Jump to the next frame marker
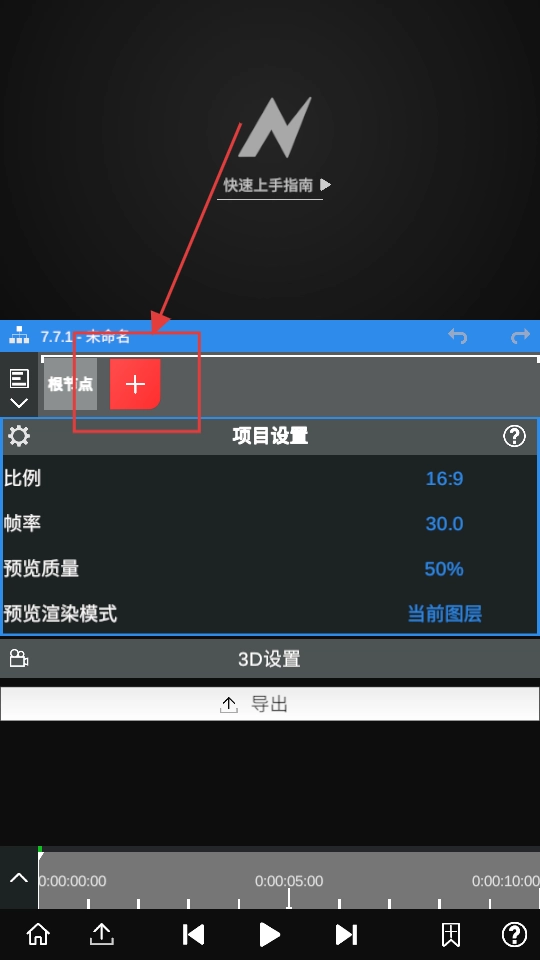Image resolution: width=540 pixels, height=960 pixels. (x=346, y=934)
